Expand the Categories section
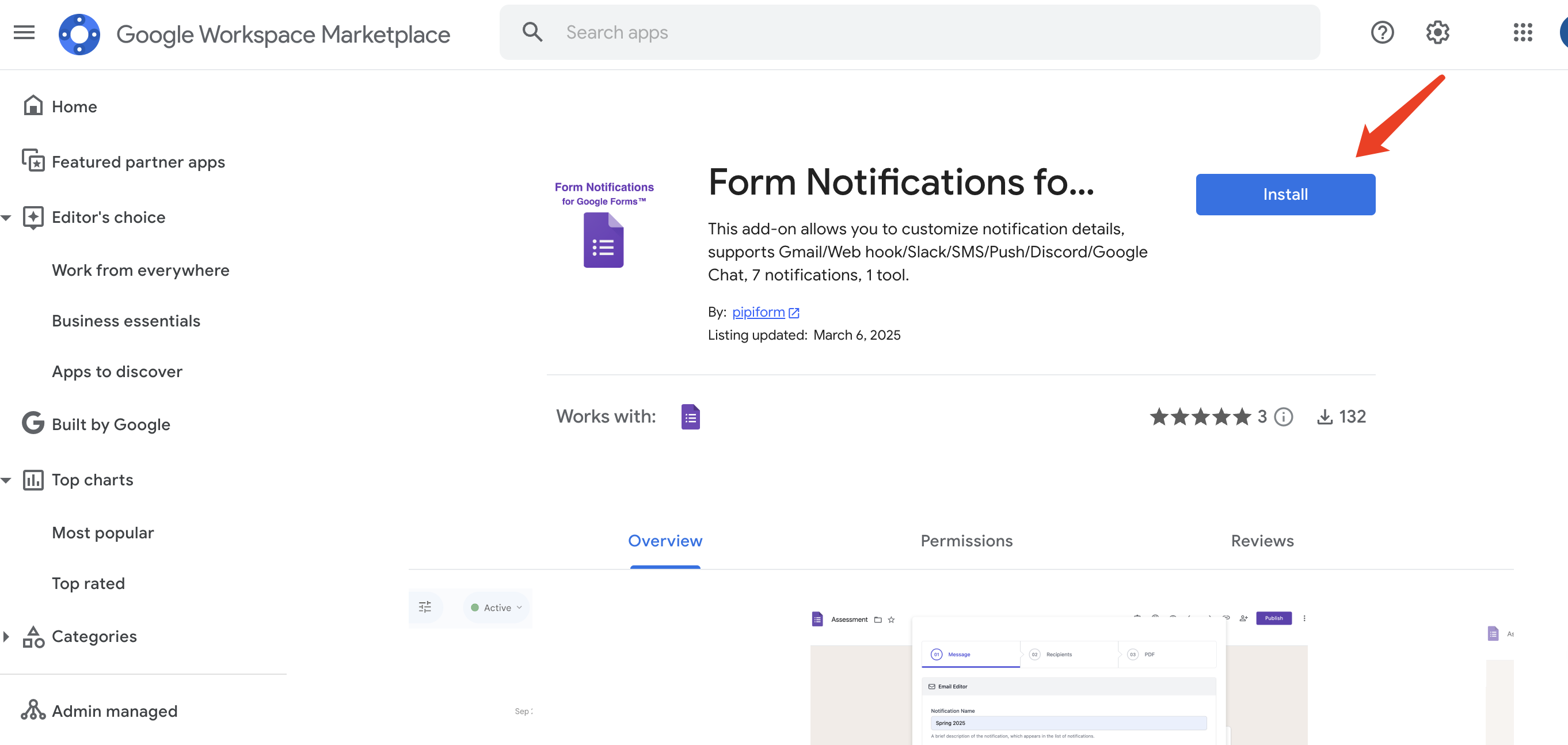This screenshot has width=1568, height=745. click(7, 636)
